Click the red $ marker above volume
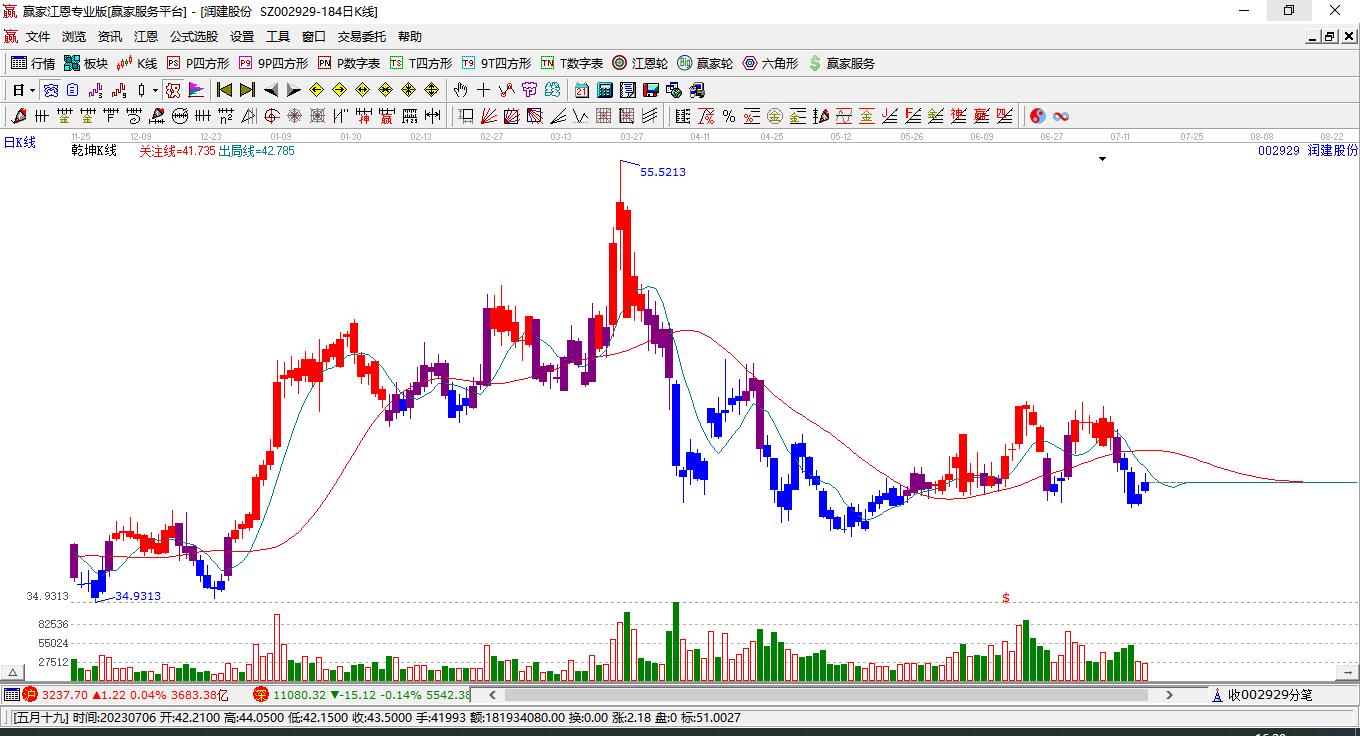Screen dimensions: 1360x736 tap(1006, 597)
